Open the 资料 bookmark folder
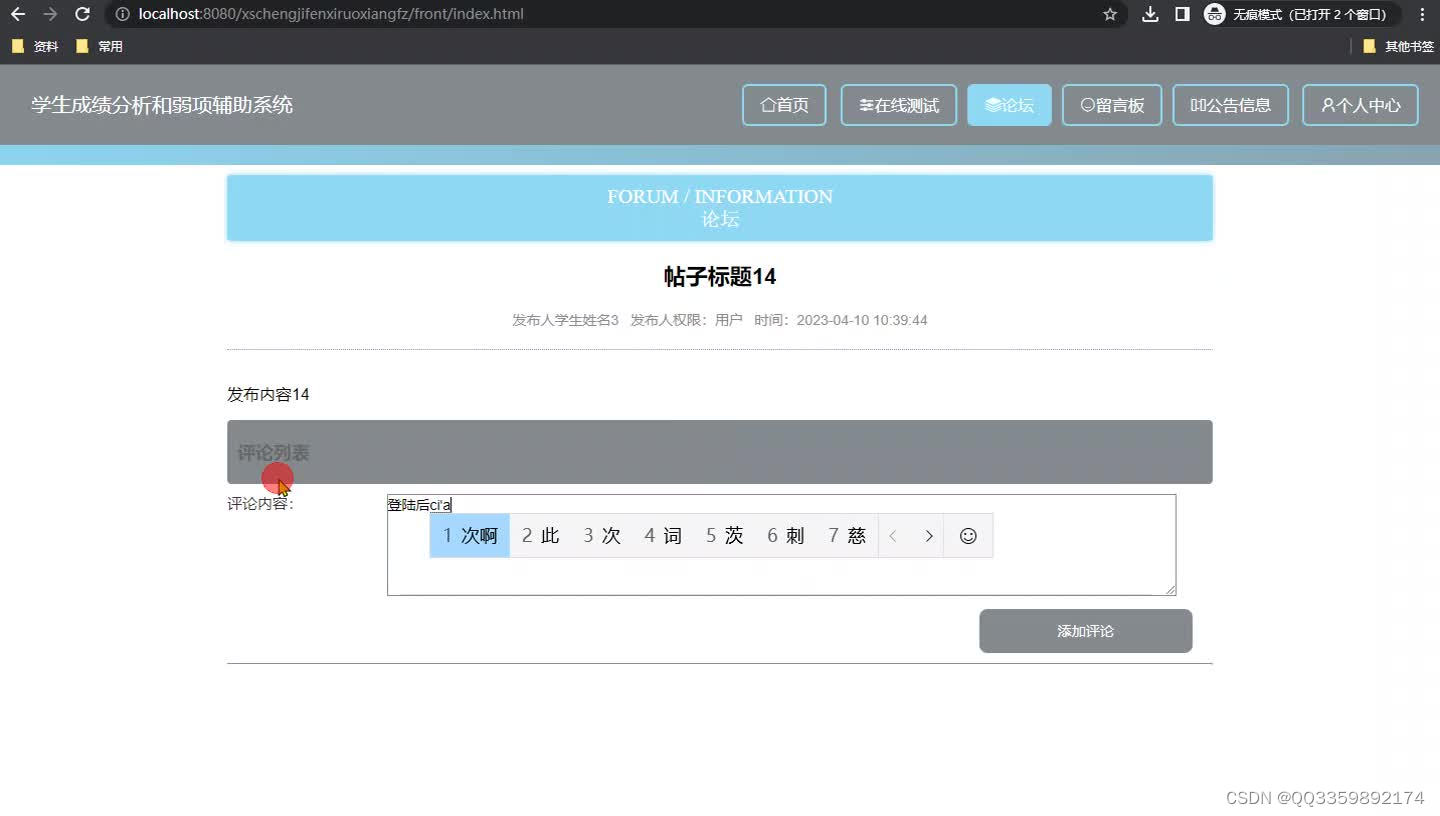 click(35, 46)
